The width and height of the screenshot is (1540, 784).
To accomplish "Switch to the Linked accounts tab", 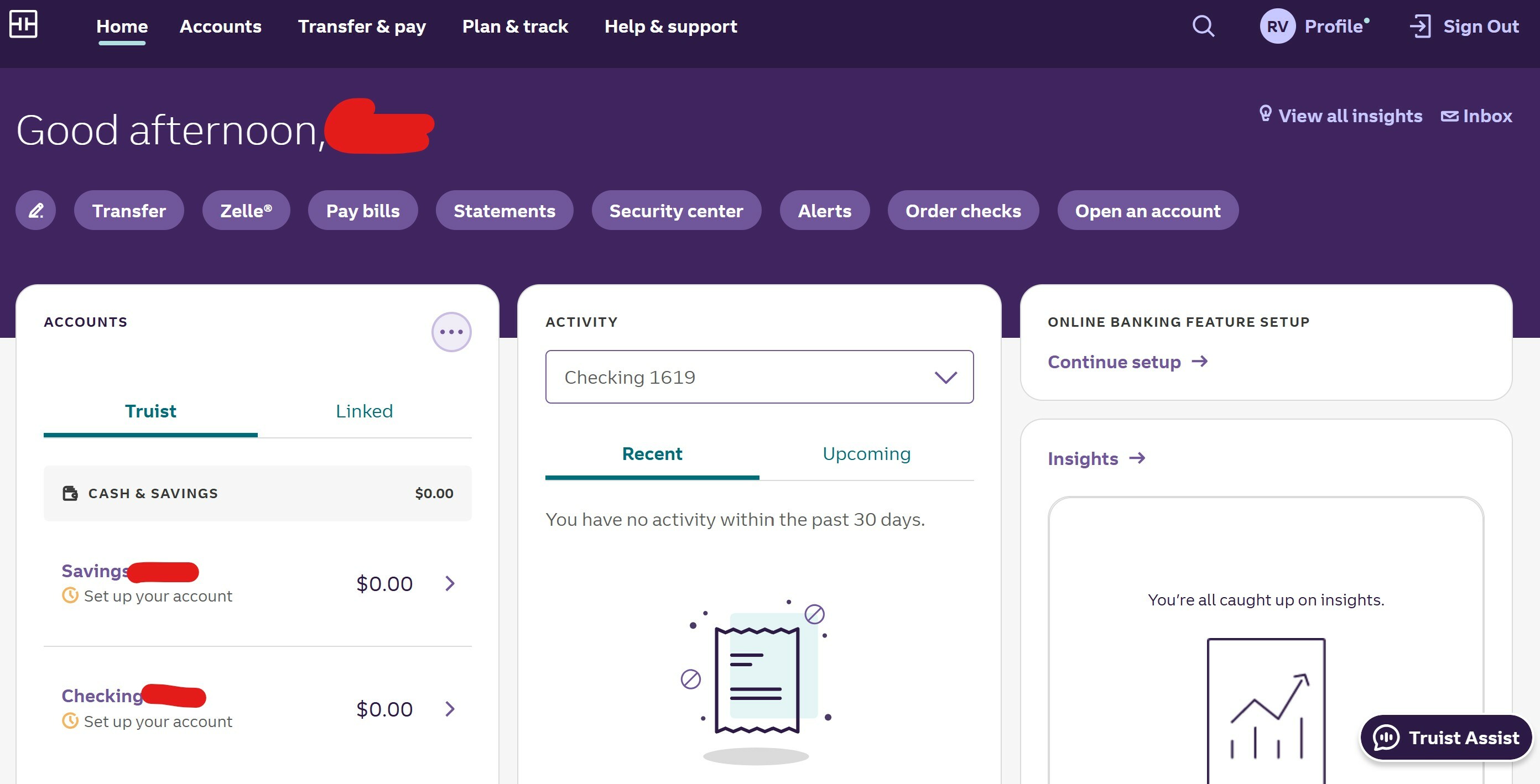I will point(365,412).
